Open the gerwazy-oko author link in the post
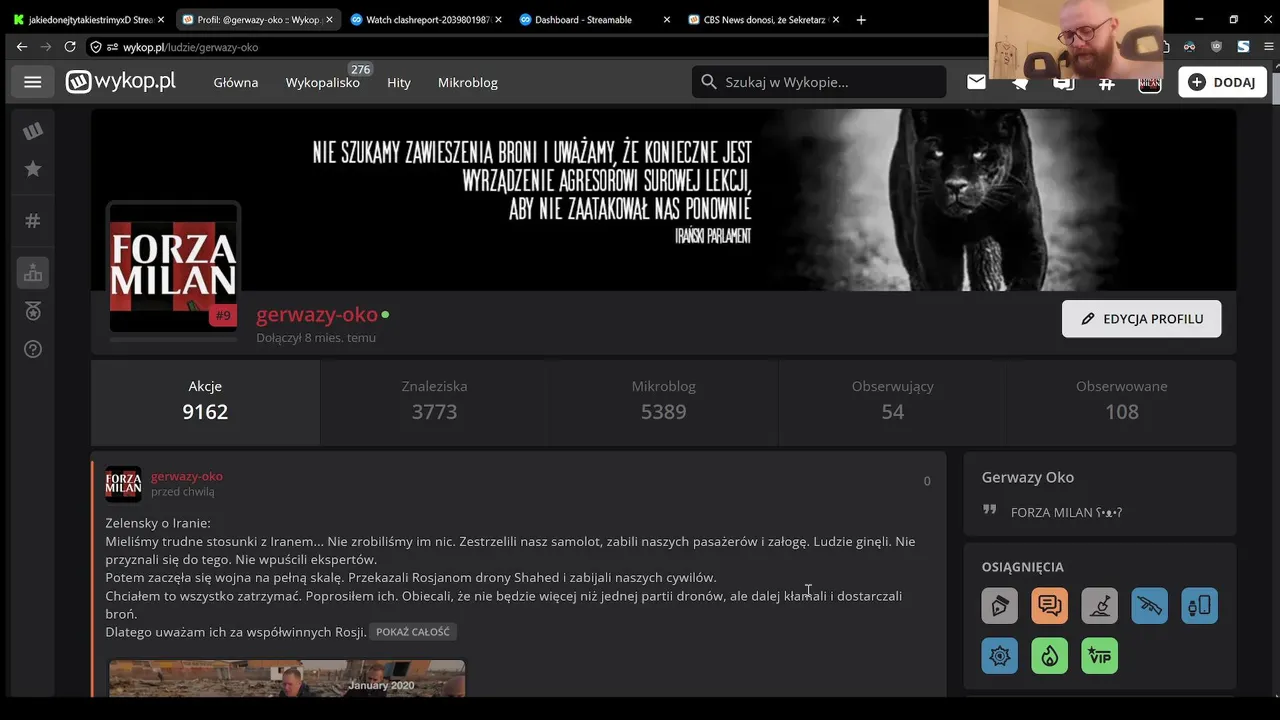Screen dimensions: 1280x720 [x=187, y=476]
